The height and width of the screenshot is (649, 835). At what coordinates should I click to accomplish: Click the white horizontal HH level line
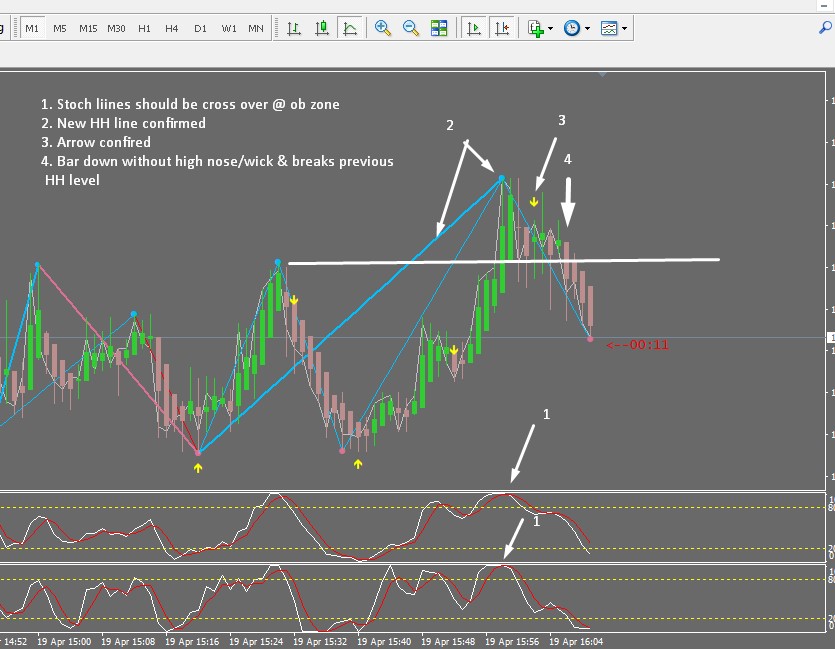pyautogui.click(x=504, y=261)
